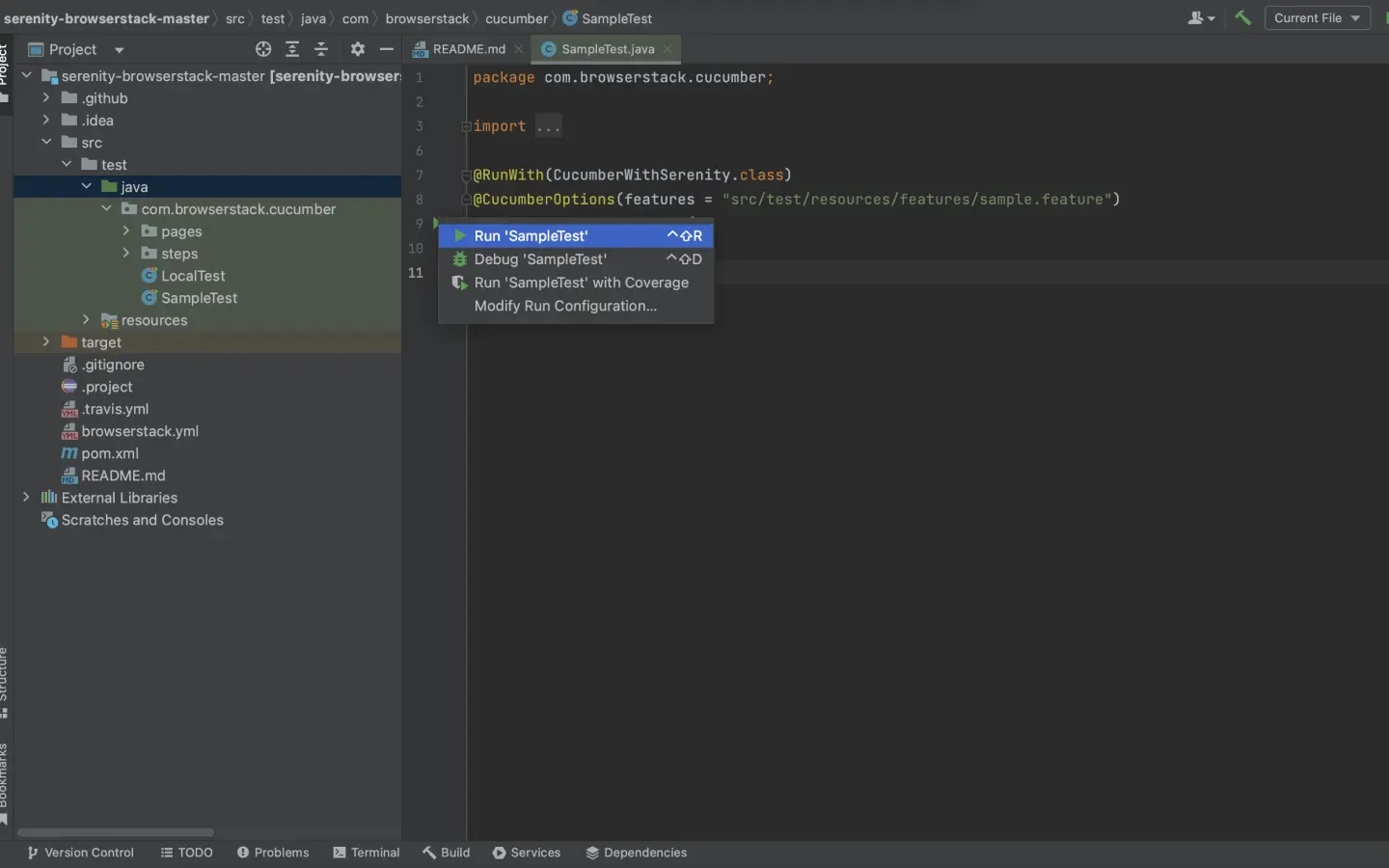Click the Collapse All icon in Project panel

point(321,49)
